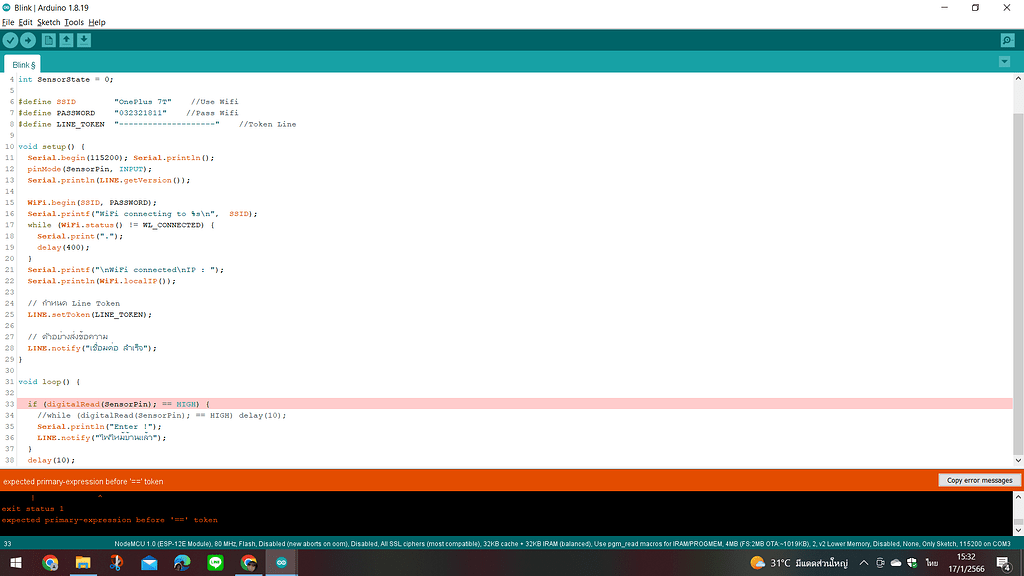1024x576 pixels.
Task: Open the Sketch menu
Action: tap(48, 22)
